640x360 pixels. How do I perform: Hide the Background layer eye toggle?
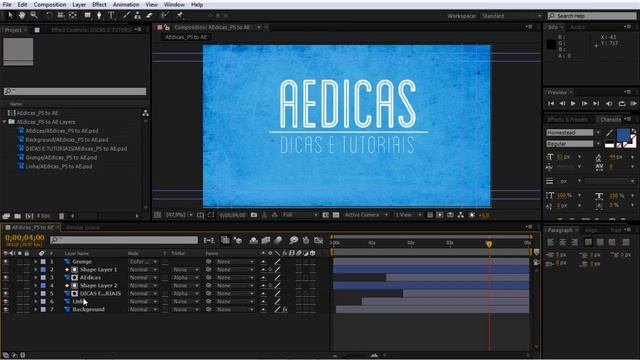pos(6,309)
